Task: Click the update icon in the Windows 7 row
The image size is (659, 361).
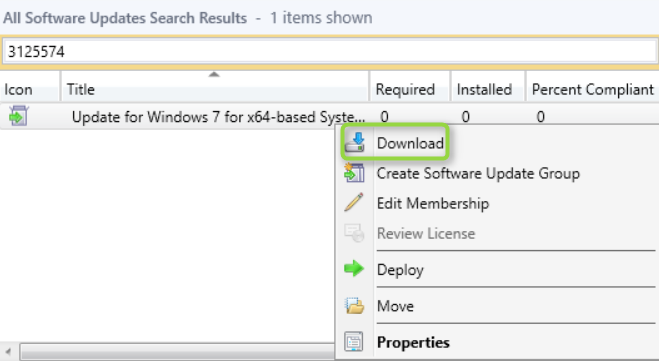Action: point(18,116)
